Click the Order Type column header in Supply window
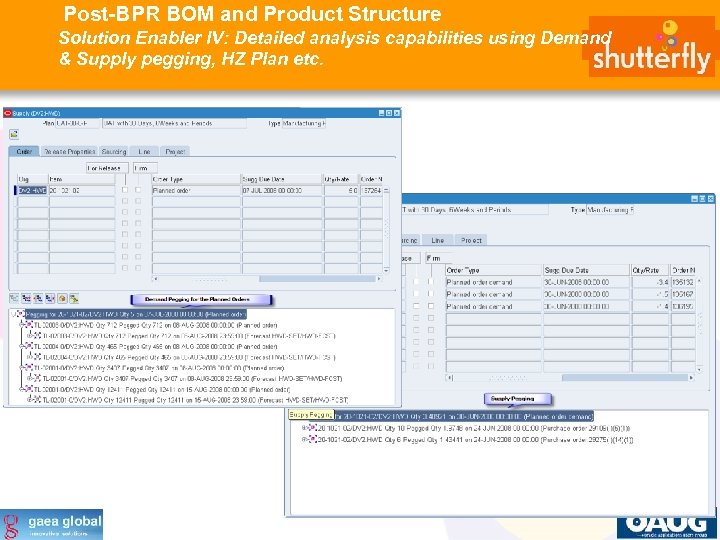Image resolution: width=720 pixels, height=540 pixels. click(196, 179)
